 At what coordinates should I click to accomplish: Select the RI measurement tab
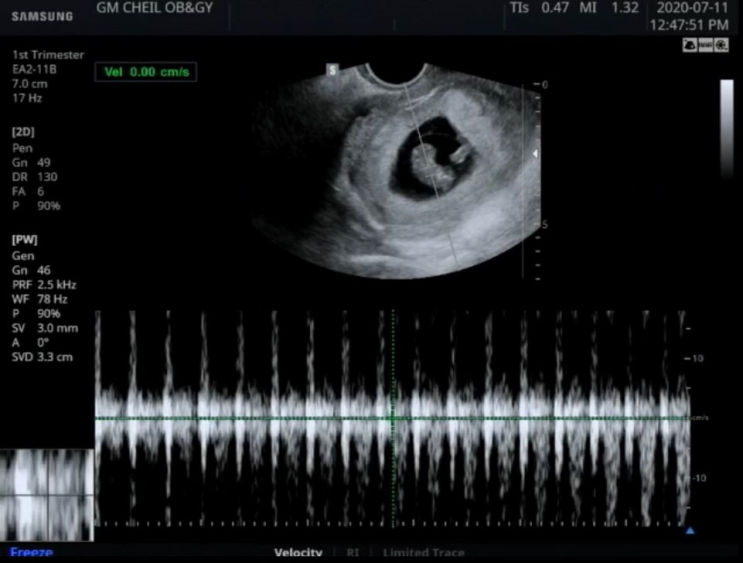pos(353,553)
